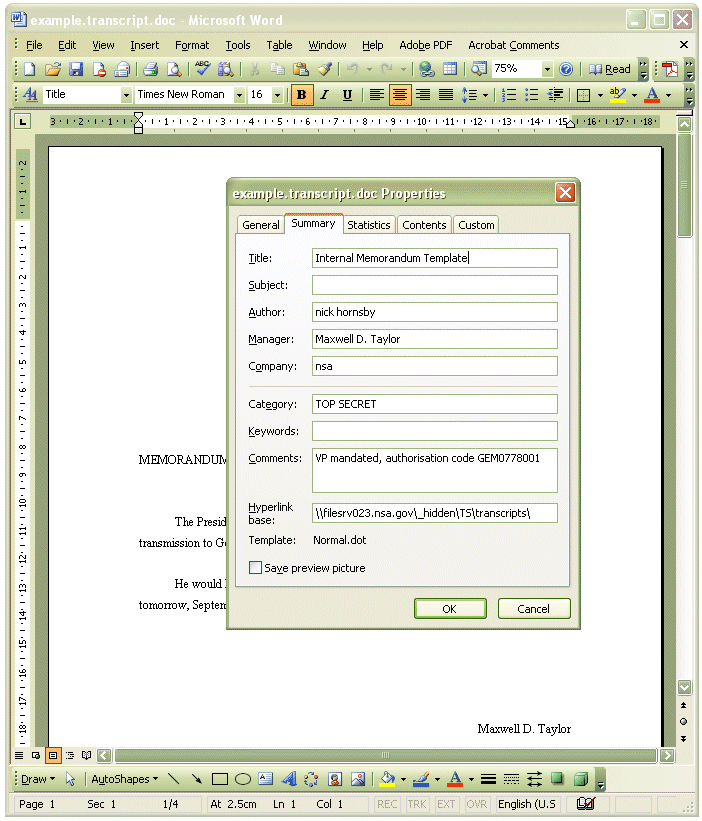Click the Format Painter brush icon
702x821 pixels.
tap(324, 69)
